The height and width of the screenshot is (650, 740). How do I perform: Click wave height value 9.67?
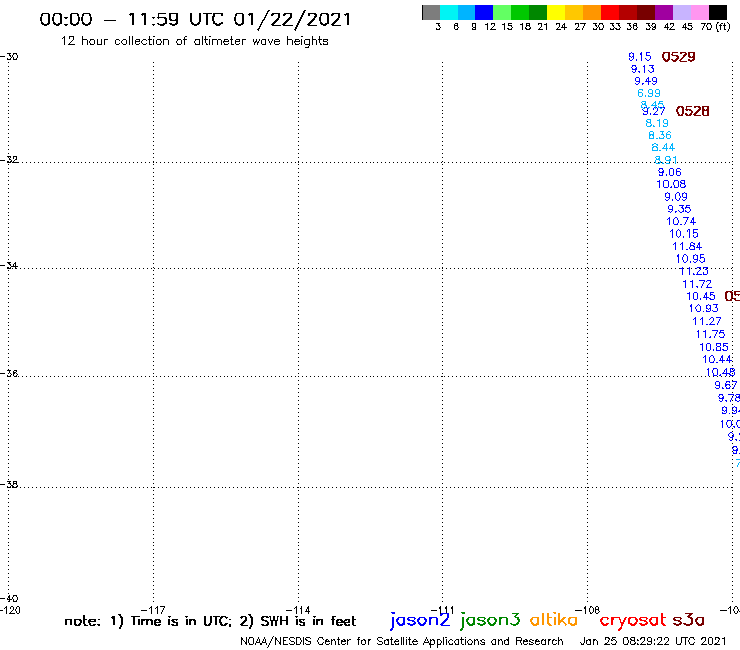pos(725,385)
